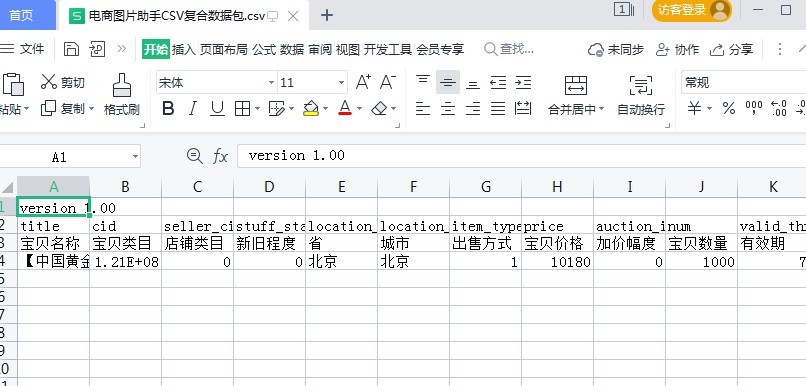
Task: Click the Insert Function fx icon
Action: [x=220, y=156]
